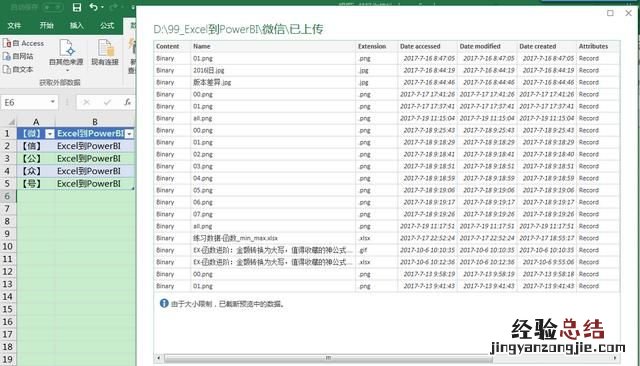
Task: Select cell A3 containing 【公】
Action: [x=36, y=159]
